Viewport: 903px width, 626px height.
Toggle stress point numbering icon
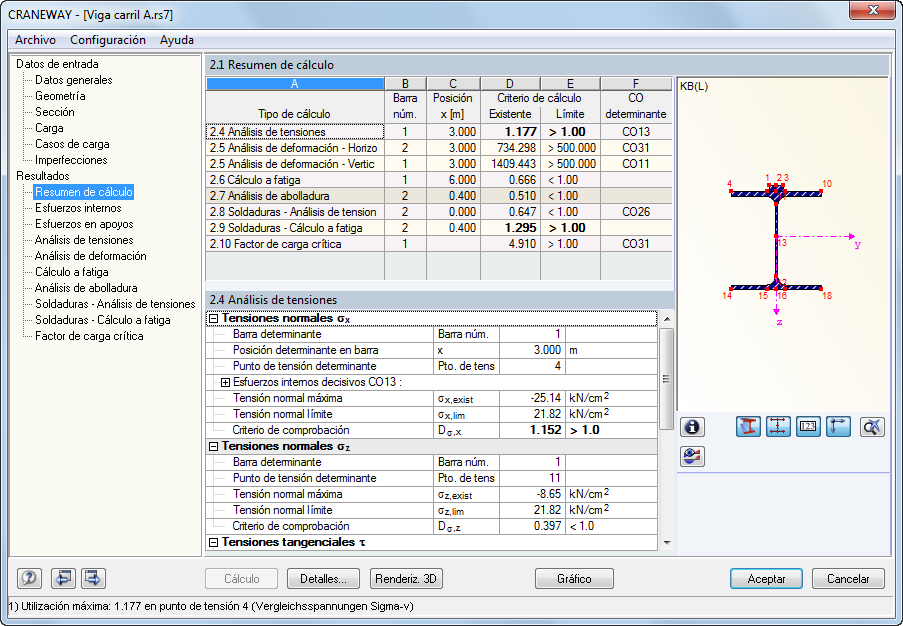tap(808, 427)
